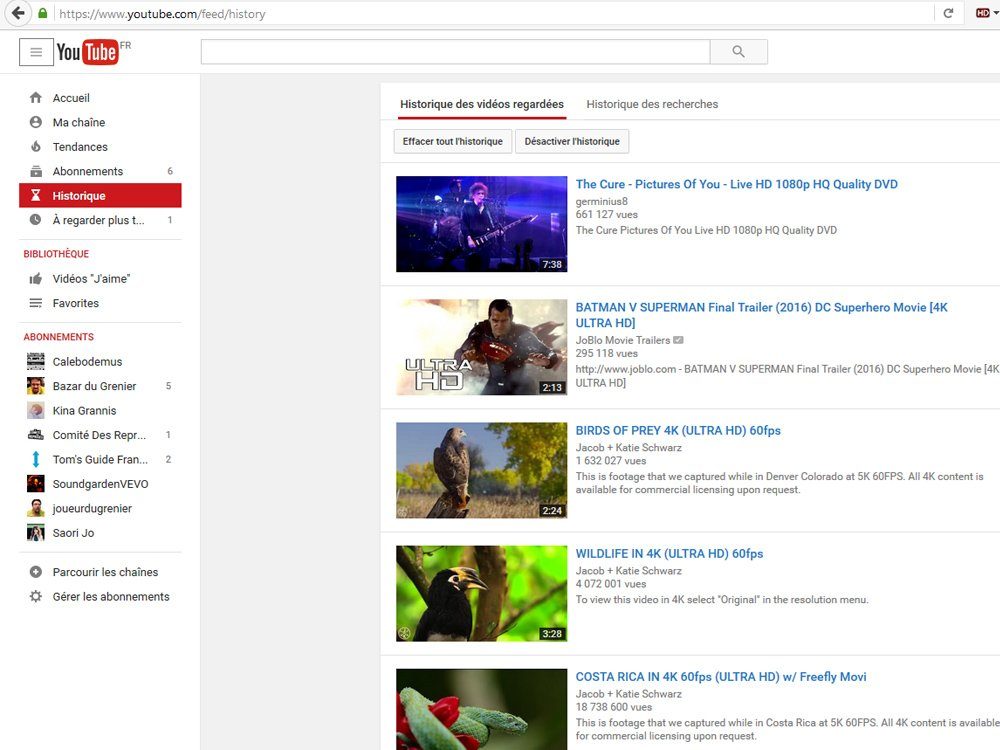This screenshot has height=750, width=1000.
Task: Open the hornbill Wildlife thumbnail
Action: point(482,593)
